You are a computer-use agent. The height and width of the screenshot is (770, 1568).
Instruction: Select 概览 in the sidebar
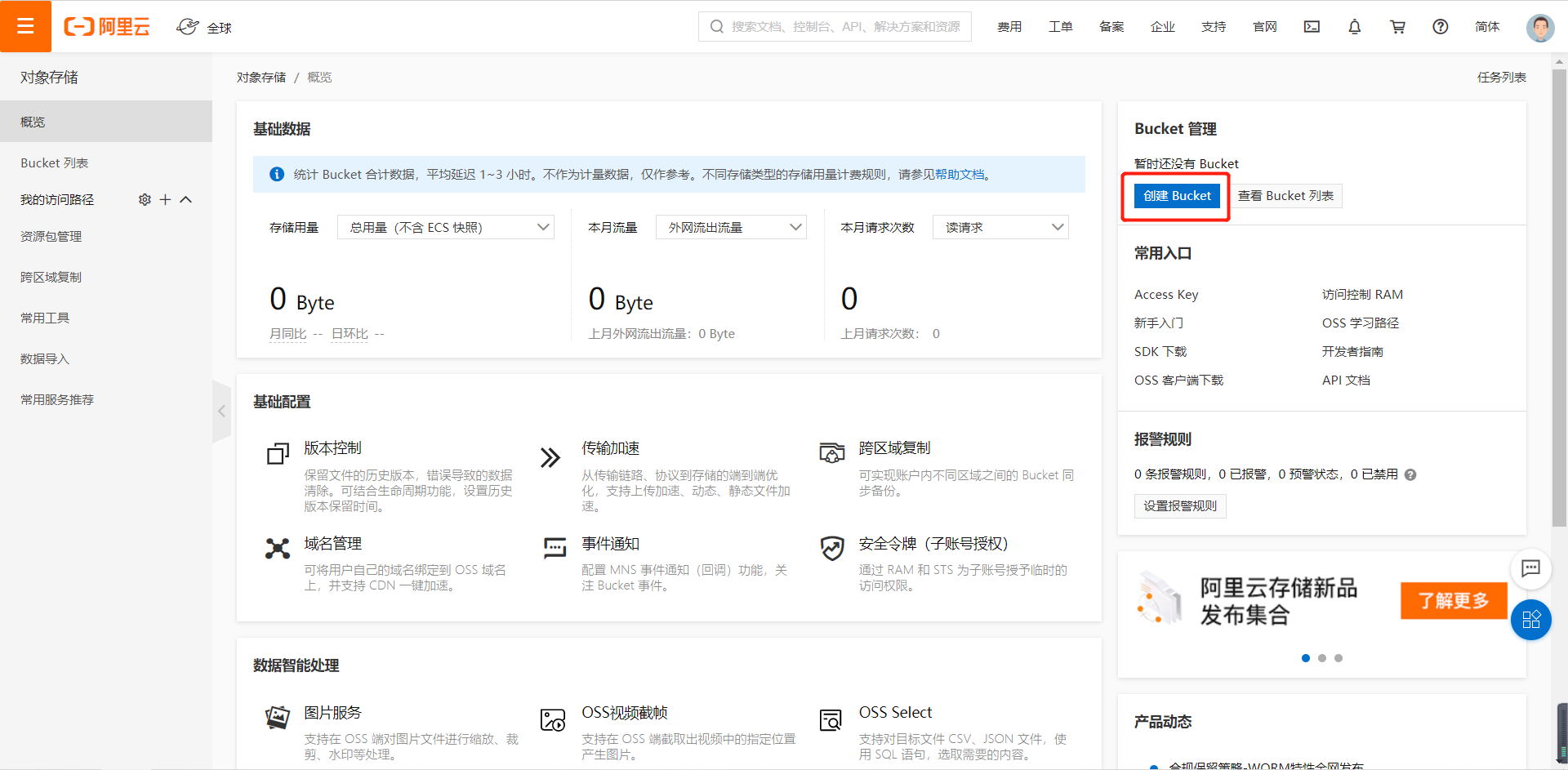click(x=106, y=122)
